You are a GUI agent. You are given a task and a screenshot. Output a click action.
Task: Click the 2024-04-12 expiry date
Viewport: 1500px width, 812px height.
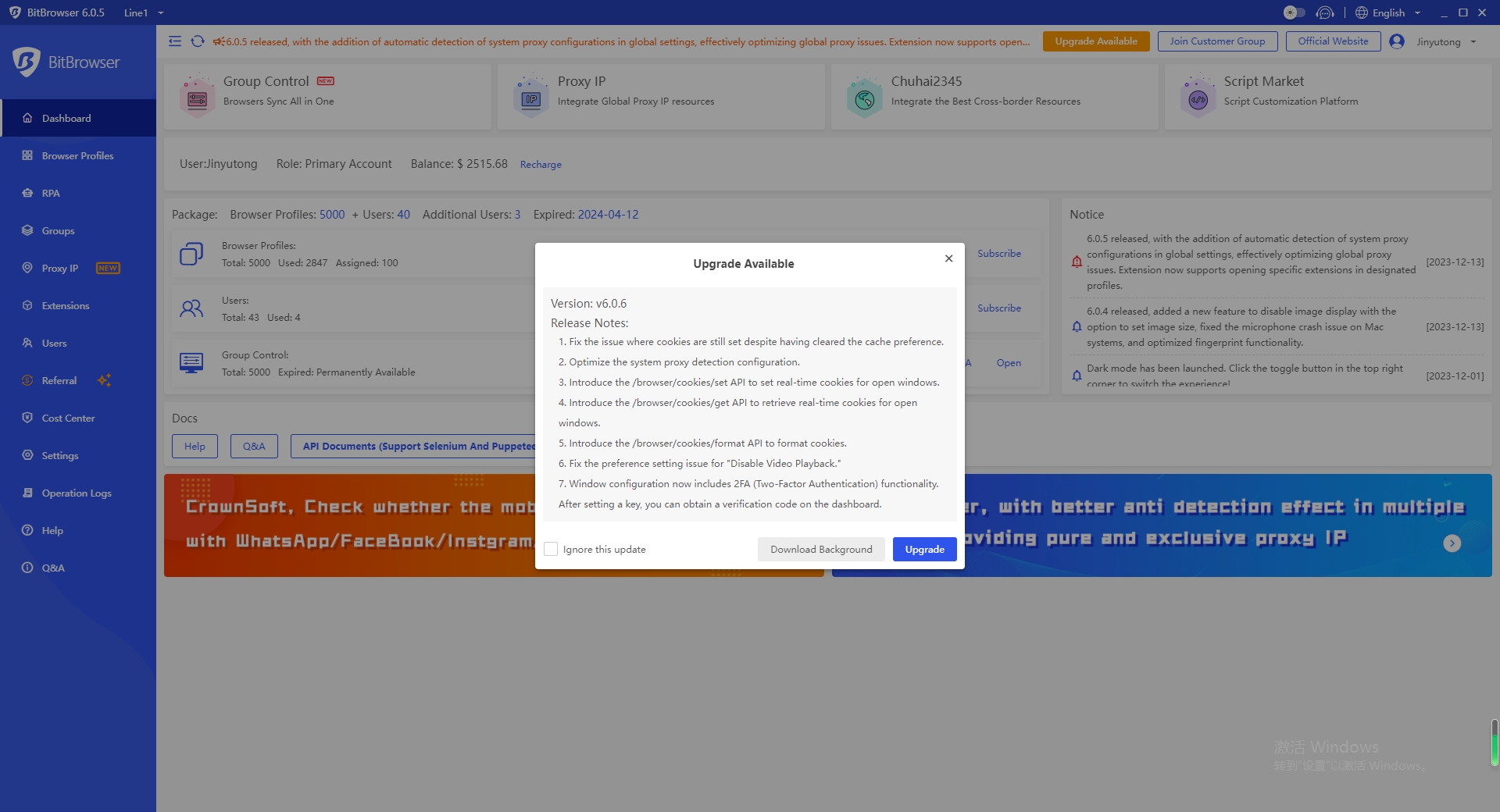tap(608, 215)
